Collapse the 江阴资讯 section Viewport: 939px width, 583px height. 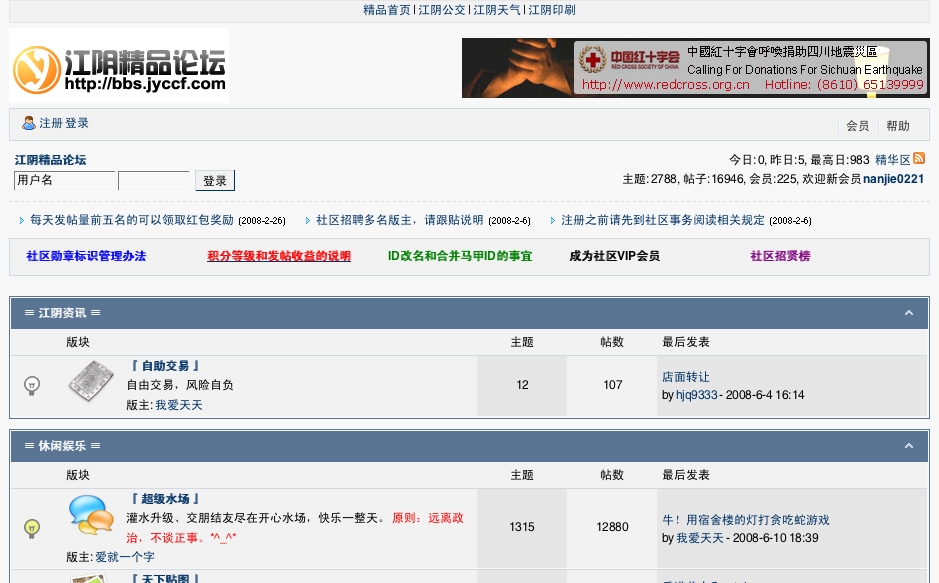point(908,313)
